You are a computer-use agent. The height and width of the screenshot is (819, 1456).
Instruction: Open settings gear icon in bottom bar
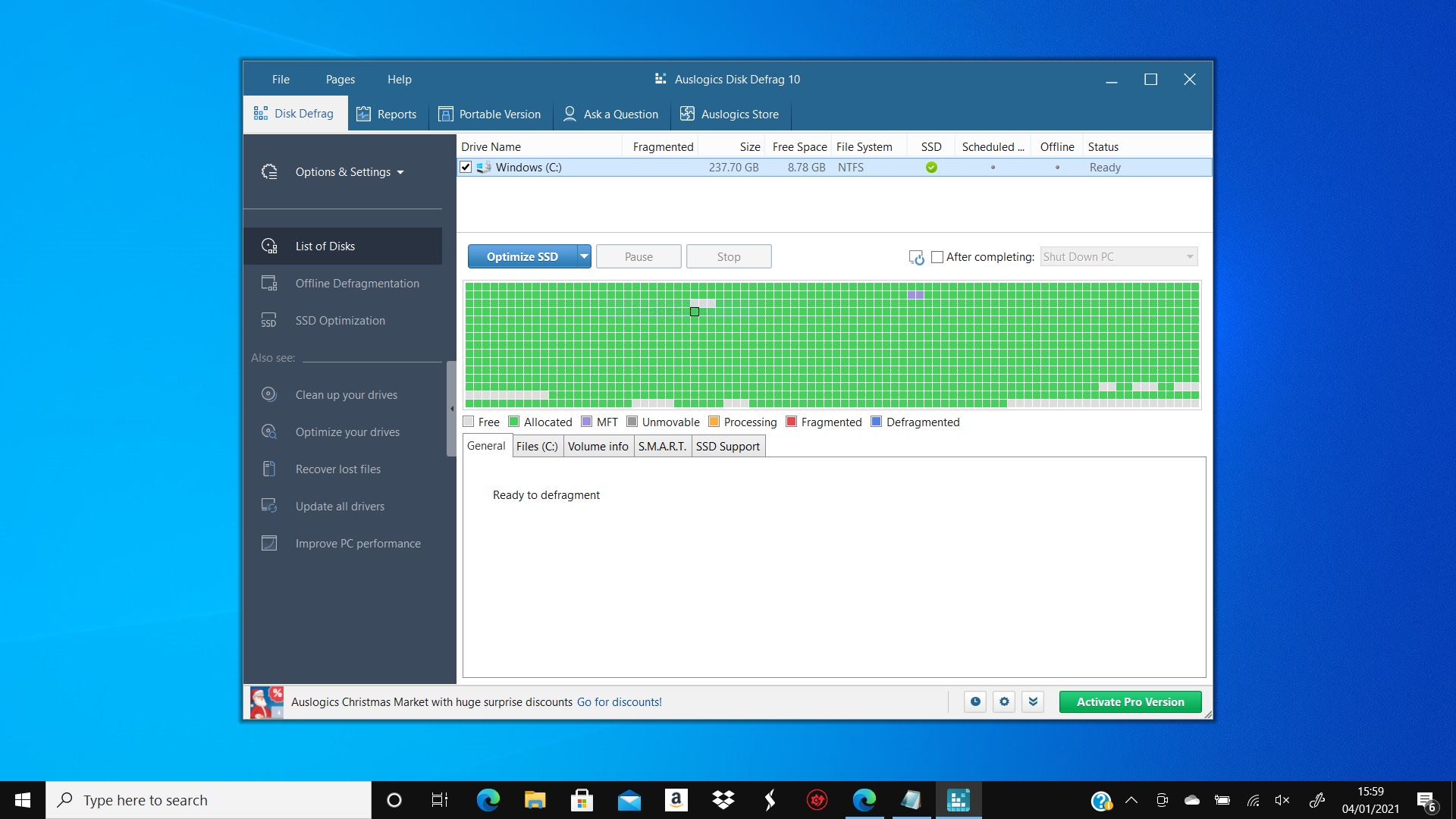pos(1004,701)
